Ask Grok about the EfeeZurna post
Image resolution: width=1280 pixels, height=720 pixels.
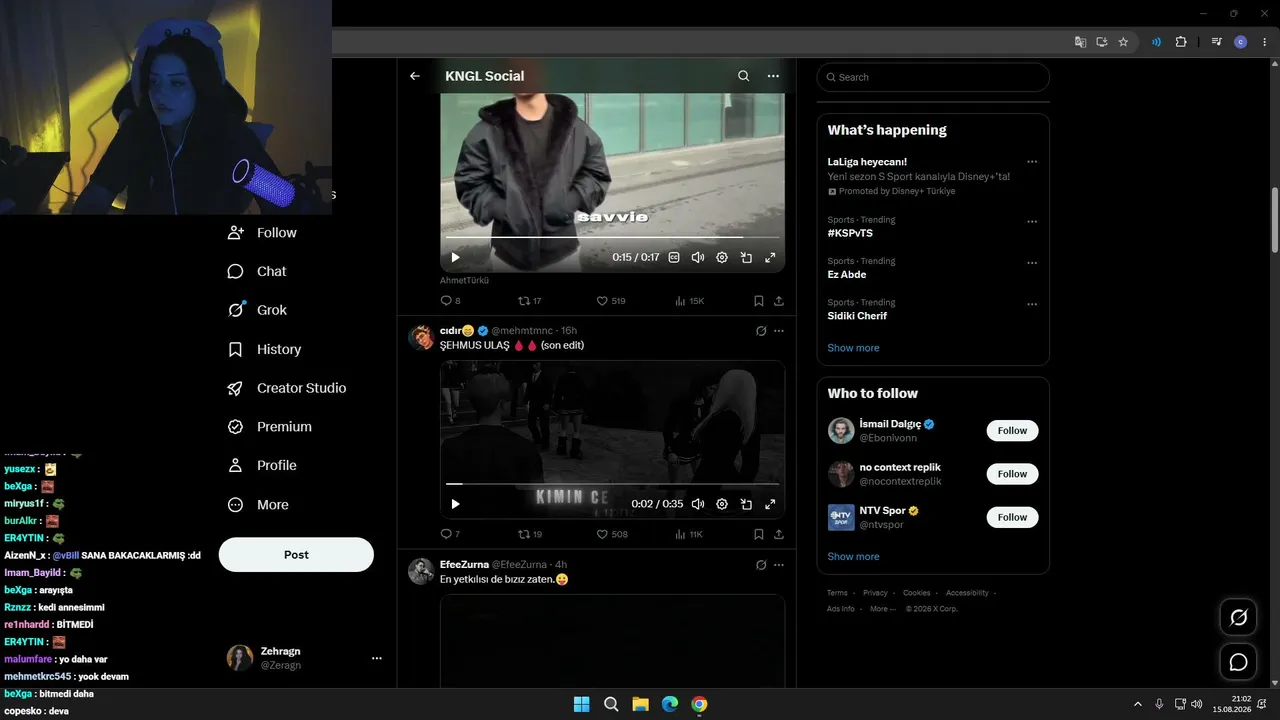(x=761, y=565)
